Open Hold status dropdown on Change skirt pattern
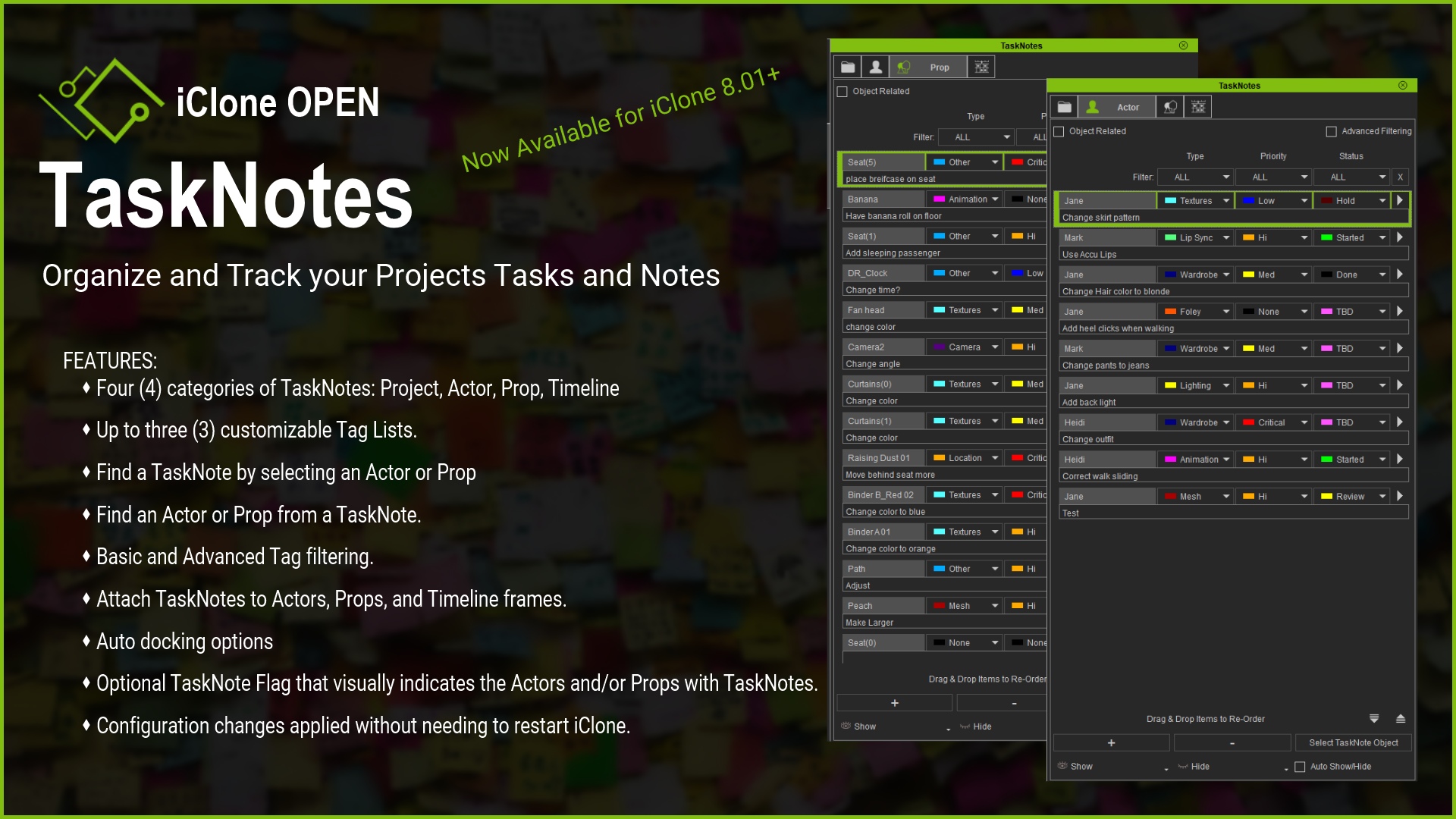This screenshot has width=1456, height=819. tap(1351, 200)
